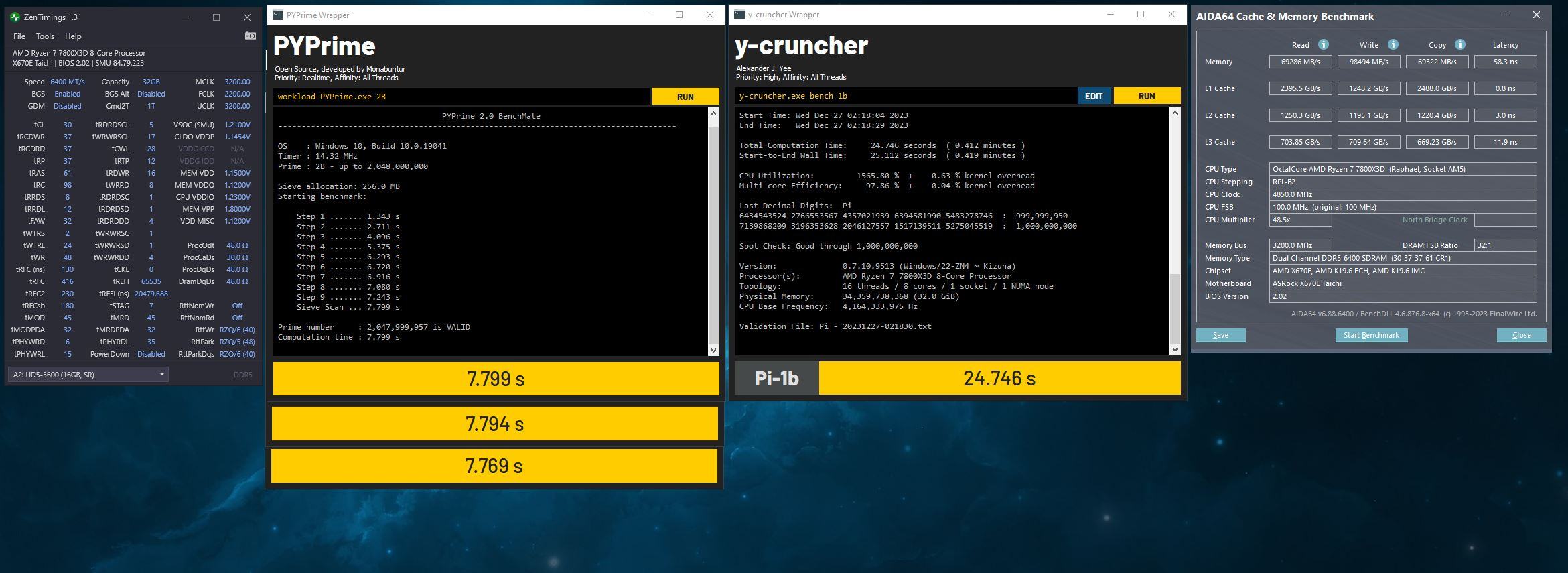Click the PowerDown Disabled value

[x=151, y=354]
